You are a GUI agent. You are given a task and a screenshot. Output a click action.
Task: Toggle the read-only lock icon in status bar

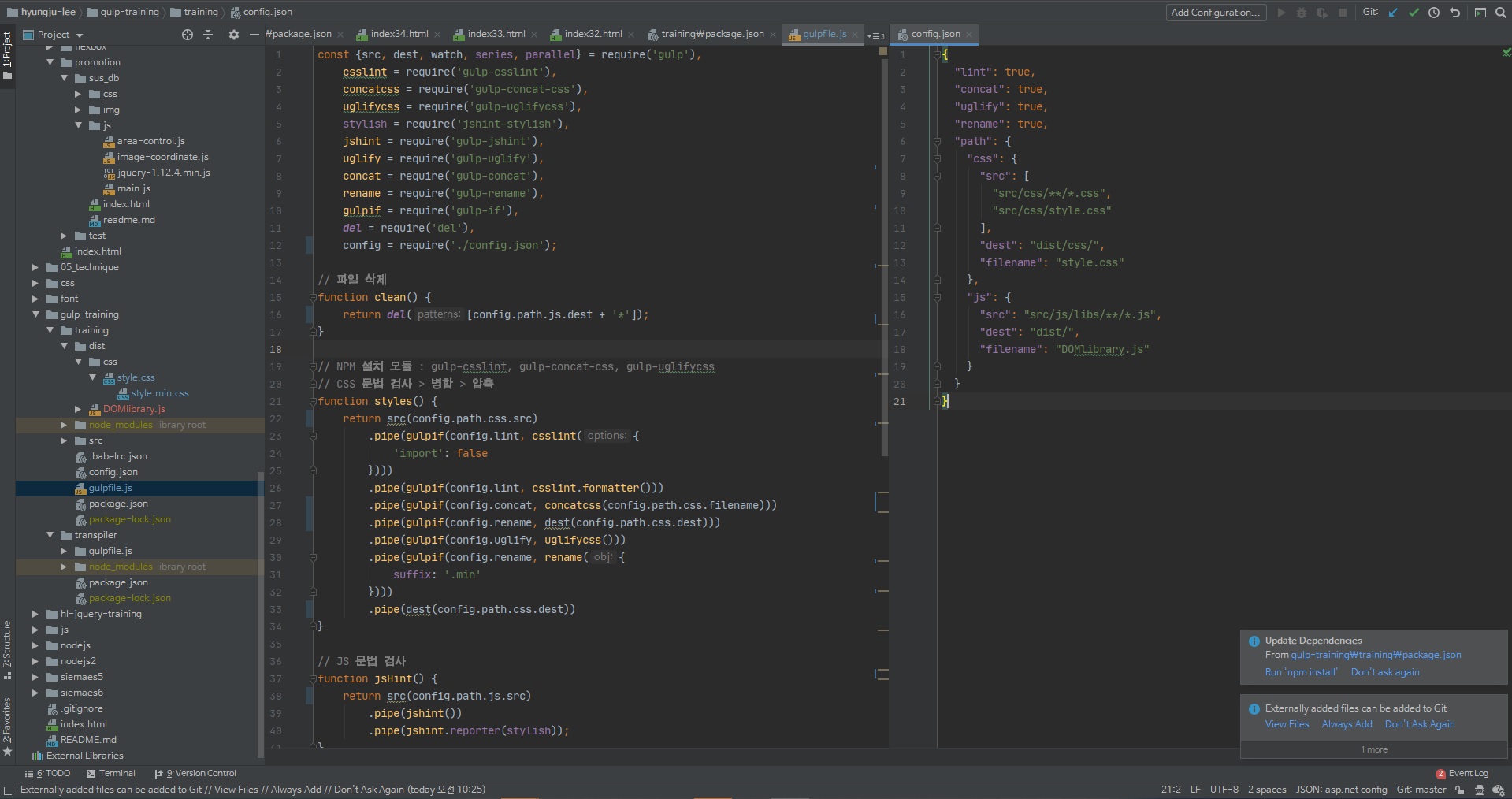coord(1460,790)
